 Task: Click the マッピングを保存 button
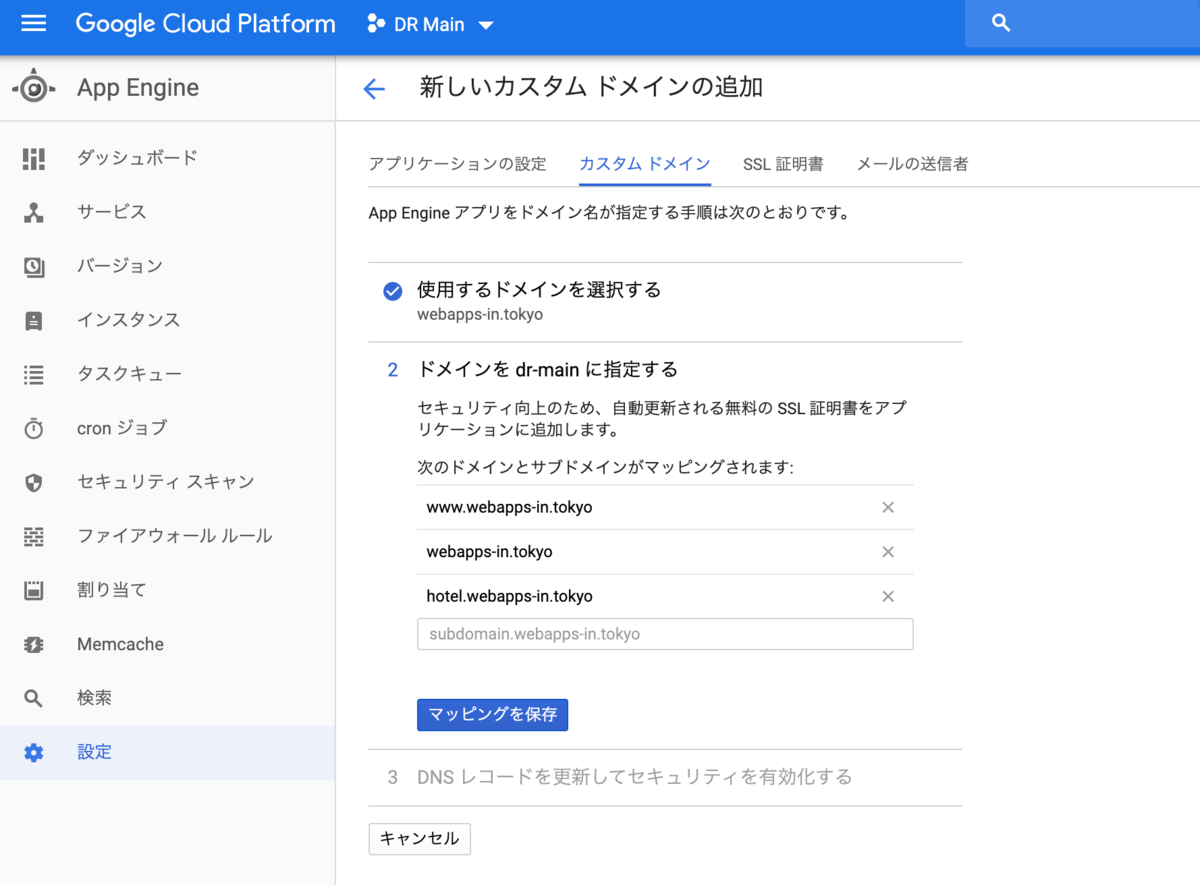click(x=492, y=715)
